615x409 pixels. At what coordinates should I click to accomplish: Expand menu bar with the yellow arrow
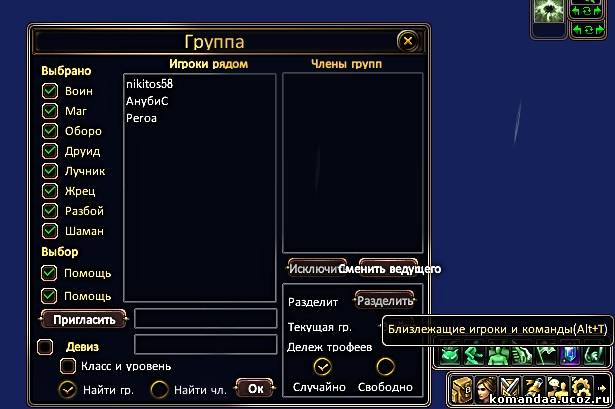(x=602, y=388)
